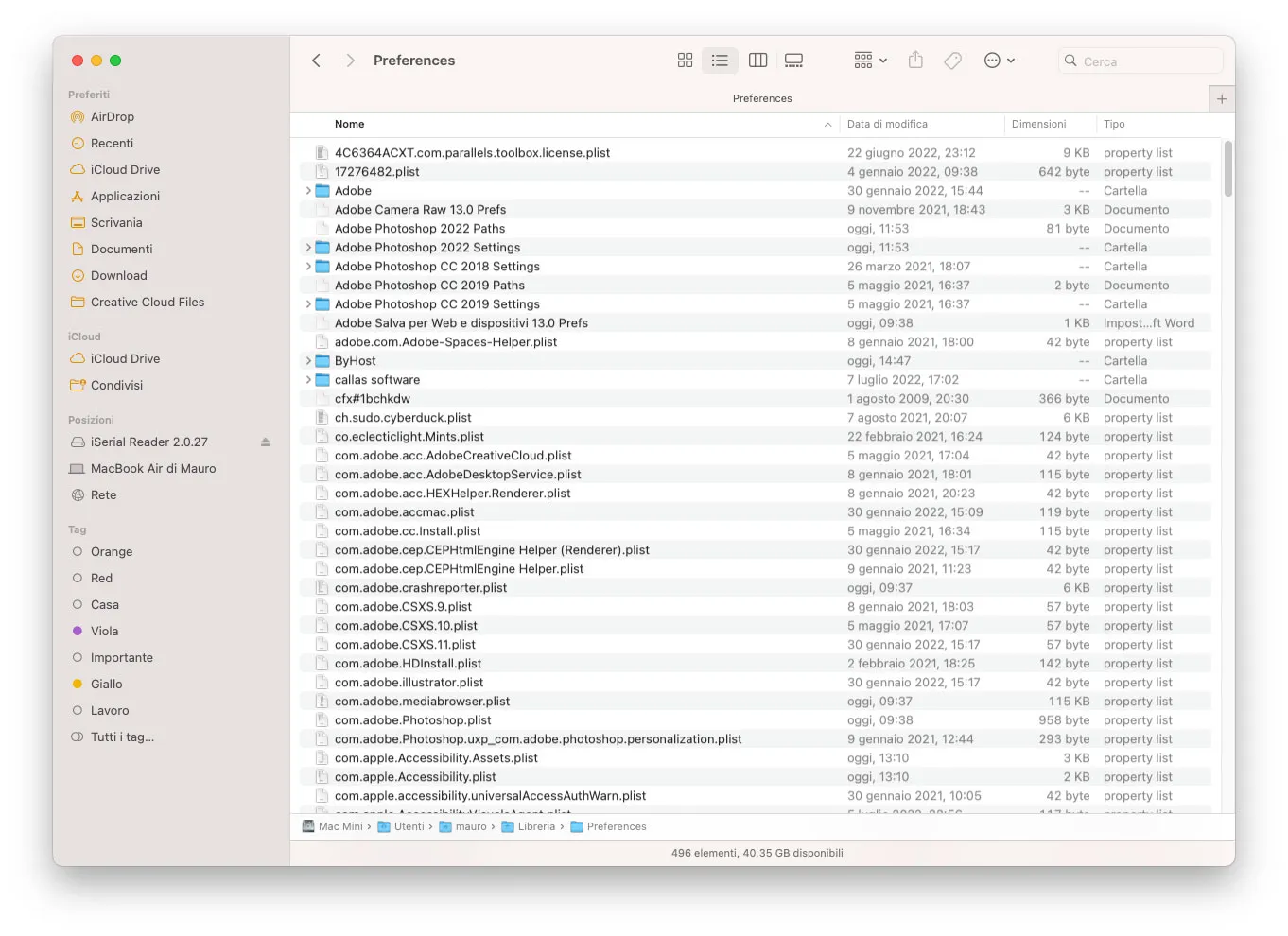Screen dimensions: 1288x936
Task: Select Rete under Posizioni
Action: click(103, 494)
